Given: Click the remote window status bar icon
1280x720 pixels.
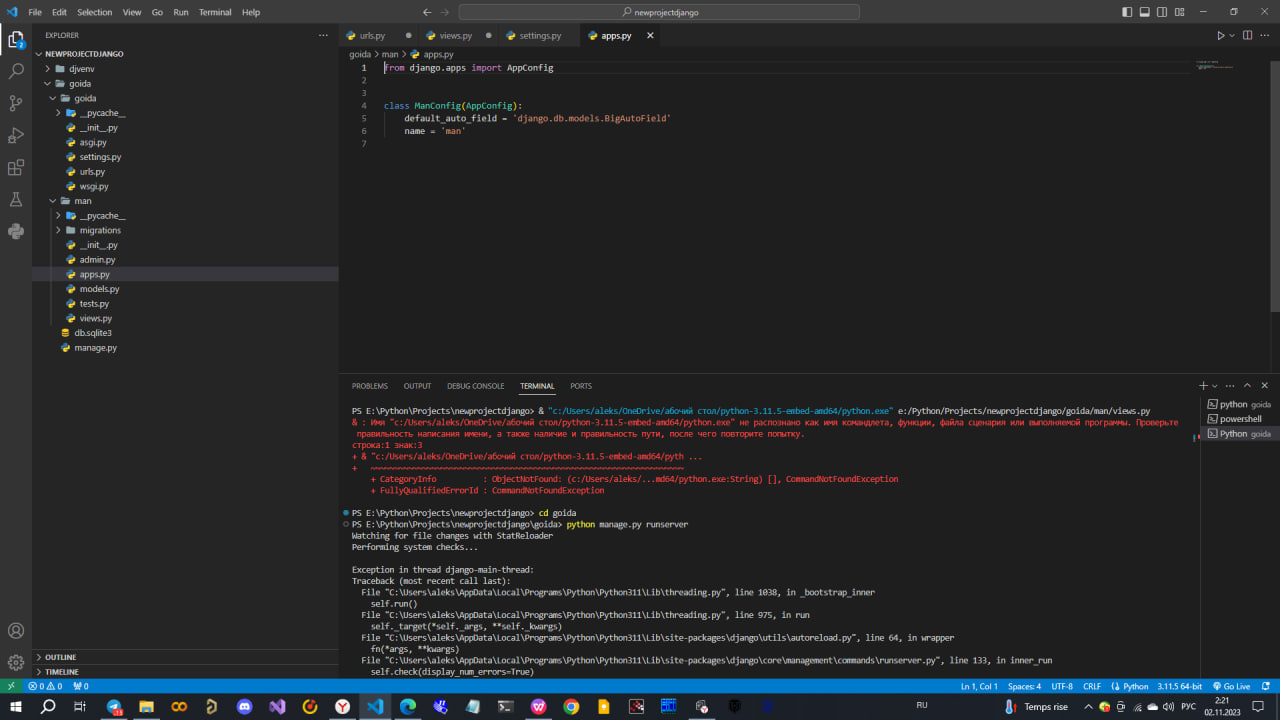Looking at the screenshot, I should tap(11, 687).
